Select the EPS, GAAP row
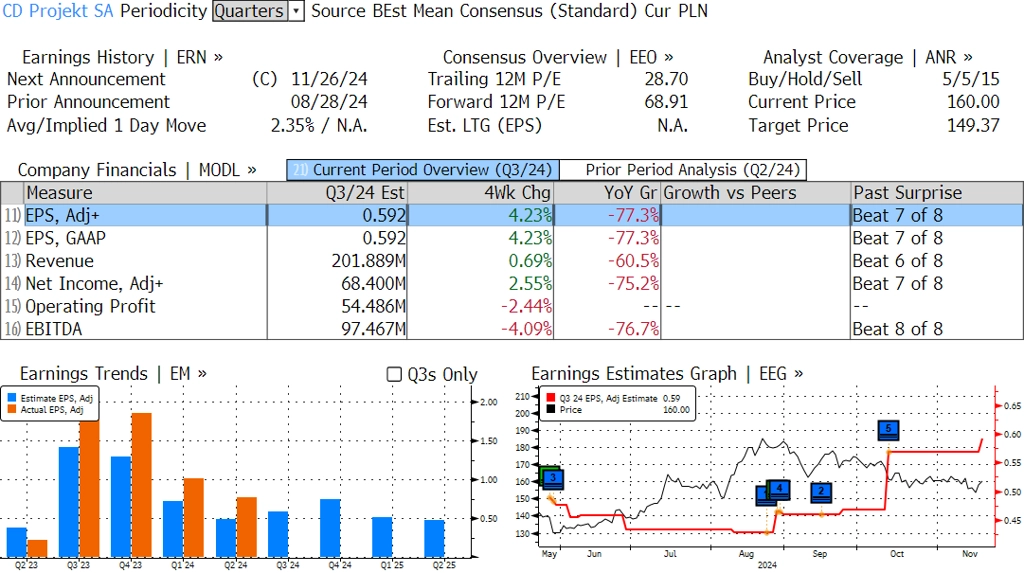The width and height of the screenshot is (1024, 573). [x=512, y=238]
